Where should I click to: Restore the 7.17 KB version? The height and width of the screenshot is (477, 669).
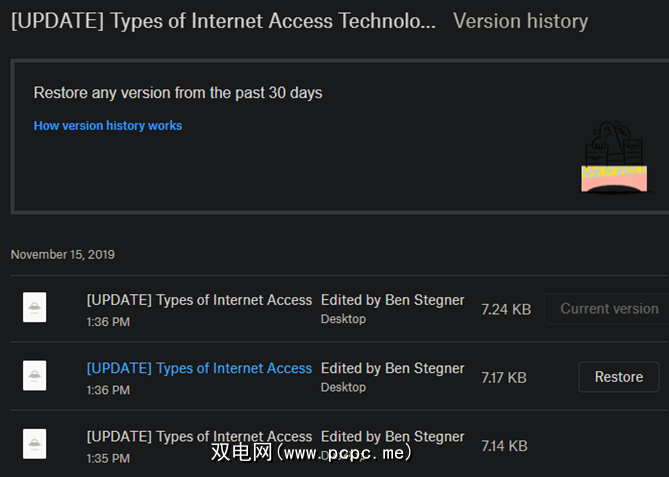618,377
